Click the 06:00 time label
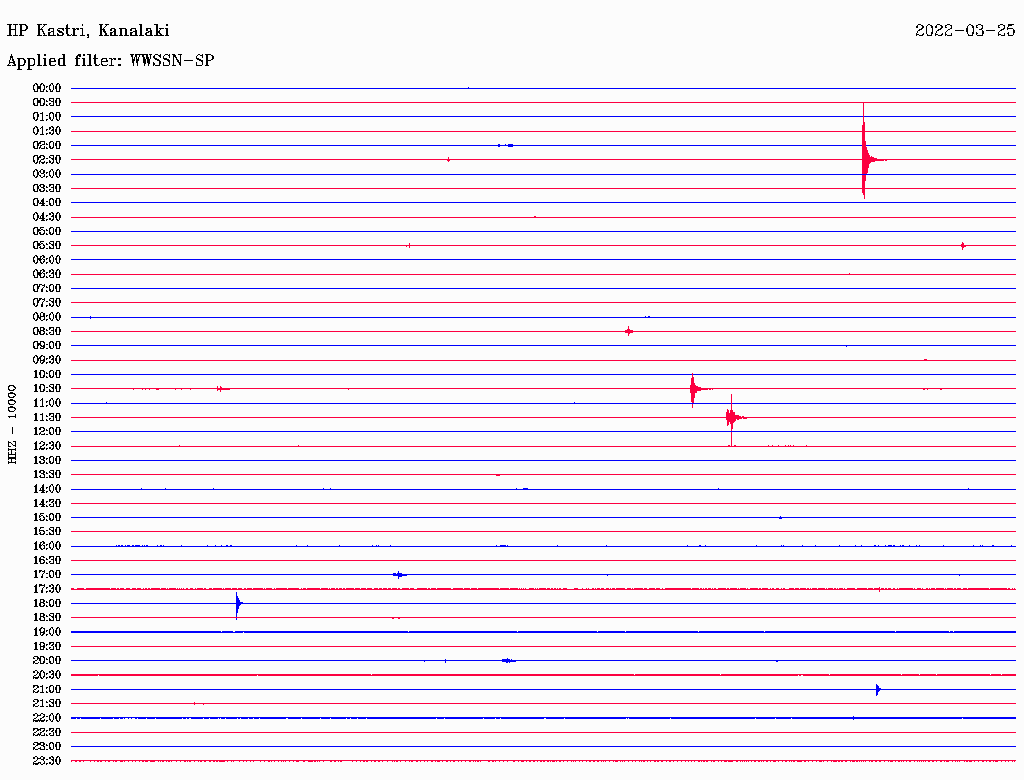Screen dimensions: 1024x780 click(47, 260)
